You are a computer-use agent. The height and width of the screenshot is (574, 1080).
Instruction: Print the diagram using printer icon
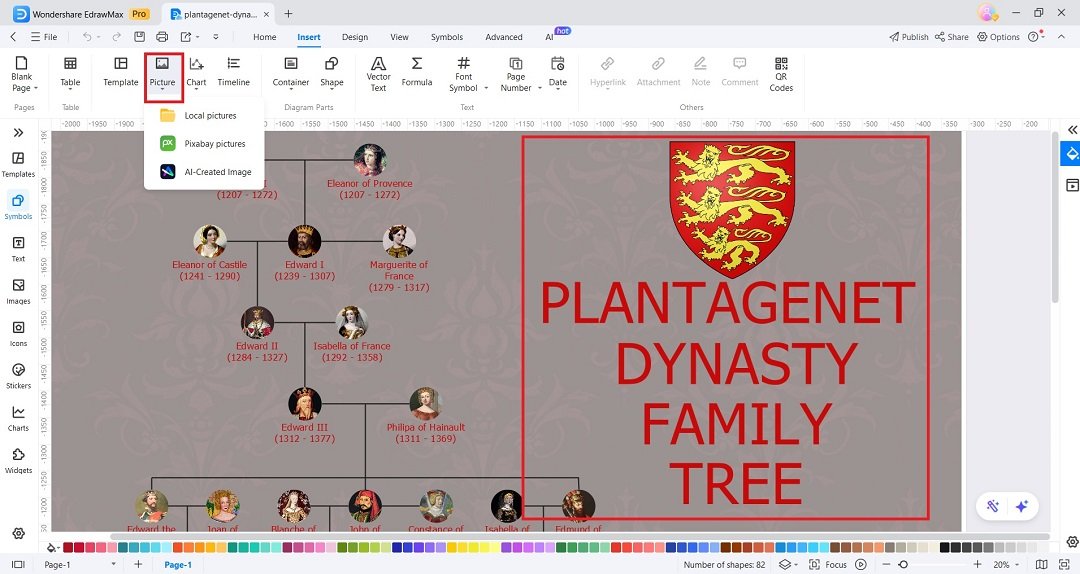click(x=162, y=37)
